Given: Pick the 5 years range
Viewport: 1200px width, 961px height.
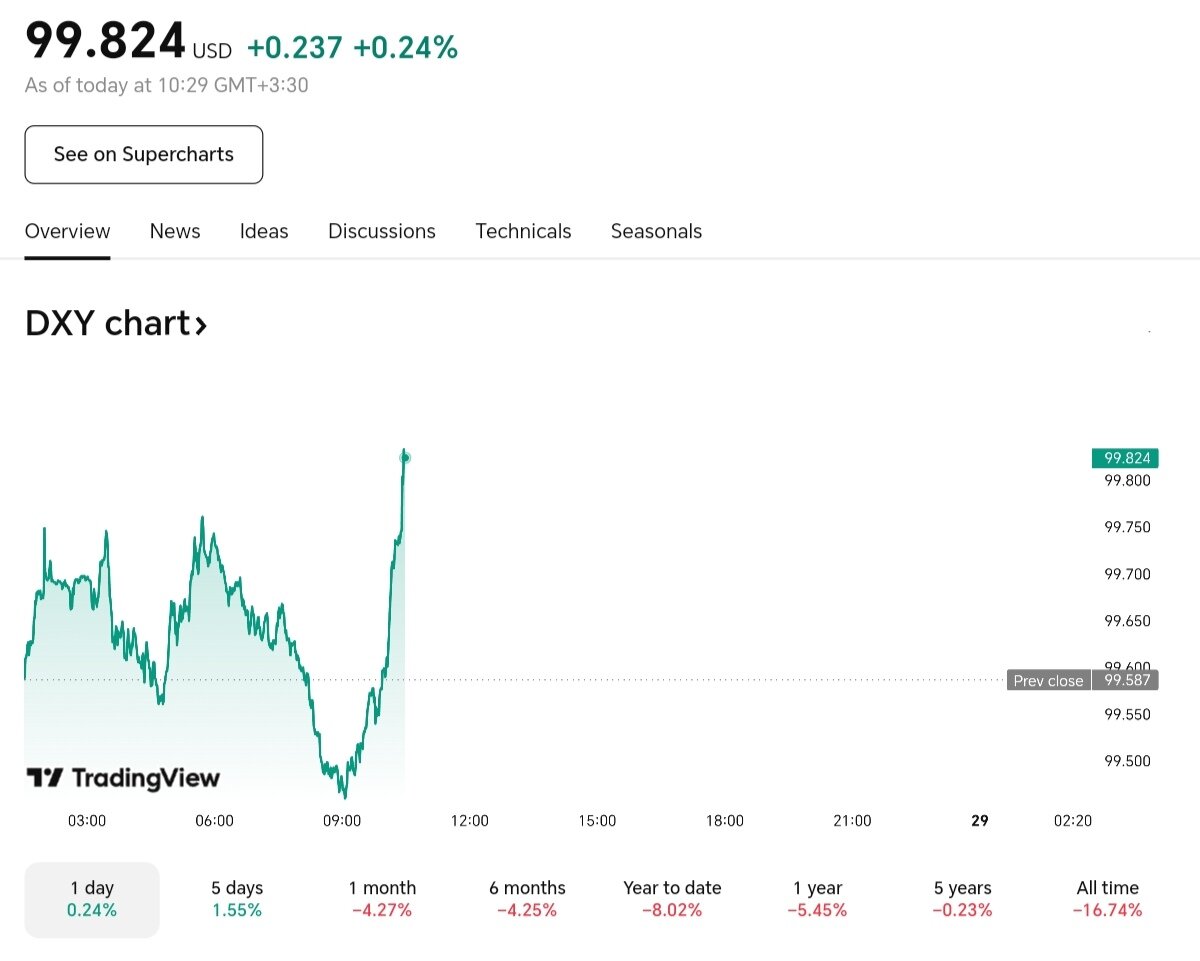Looking at the screenshot, I should 963,899.
